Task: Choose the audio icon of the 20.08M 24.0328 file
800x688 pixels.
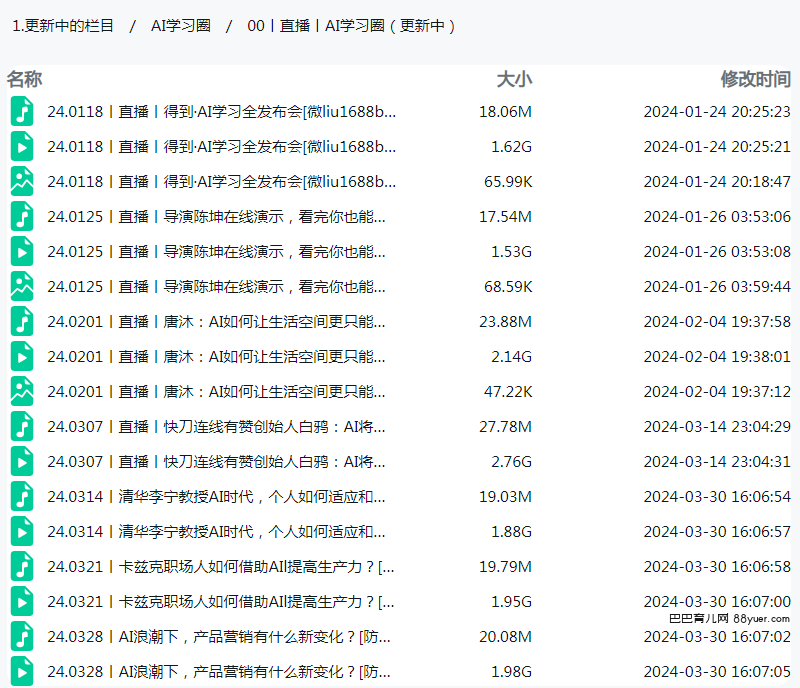Action: (x=22, y=636)
